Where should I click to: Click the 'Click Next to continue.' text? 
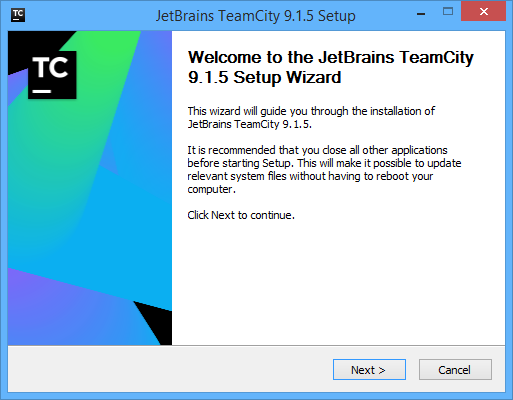click(241, 215)
